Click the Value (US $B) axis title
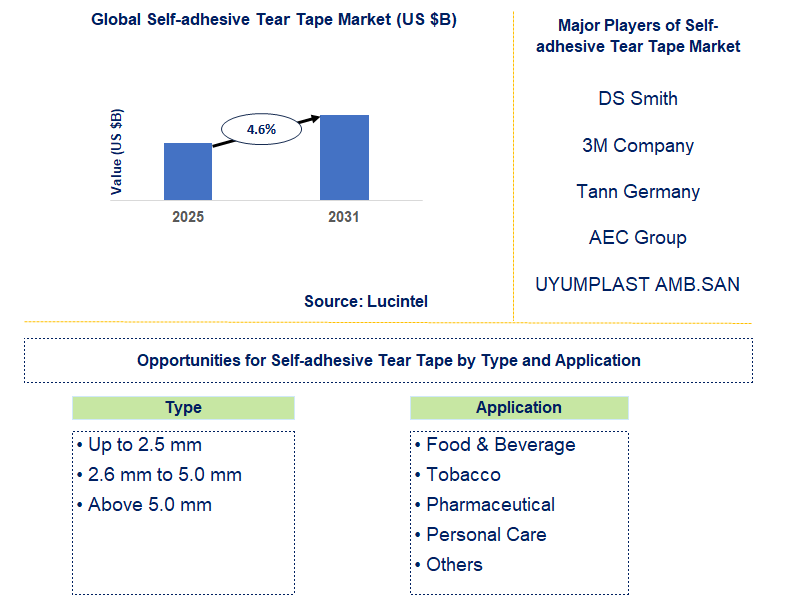Viewport: 792px width, 612px height. pyautogui.click(x=116, y=151)
